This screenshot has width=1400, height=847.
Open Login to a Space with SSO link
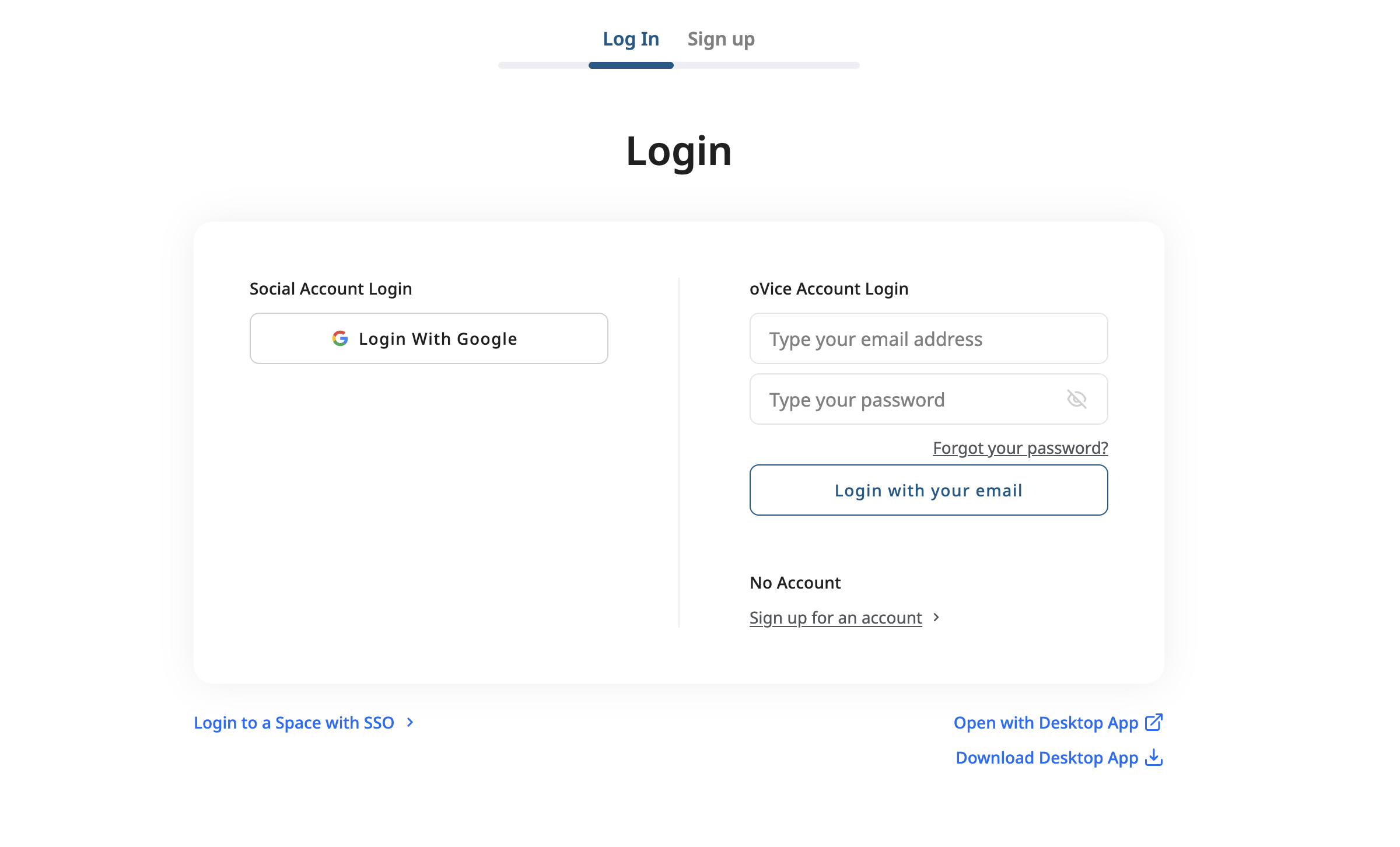coord(294,722)
